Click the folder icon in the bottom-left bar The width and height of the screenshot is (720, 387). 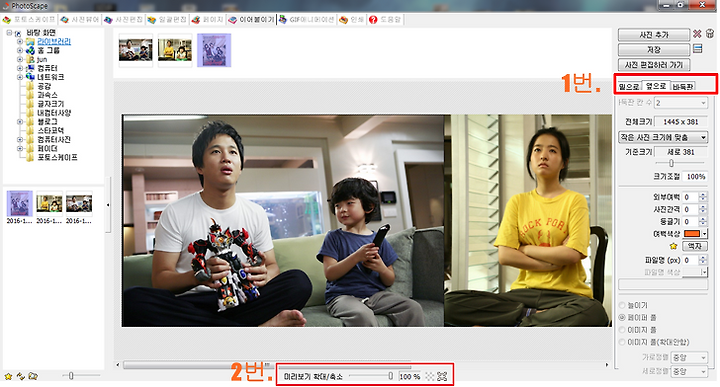tap(33, 376)
